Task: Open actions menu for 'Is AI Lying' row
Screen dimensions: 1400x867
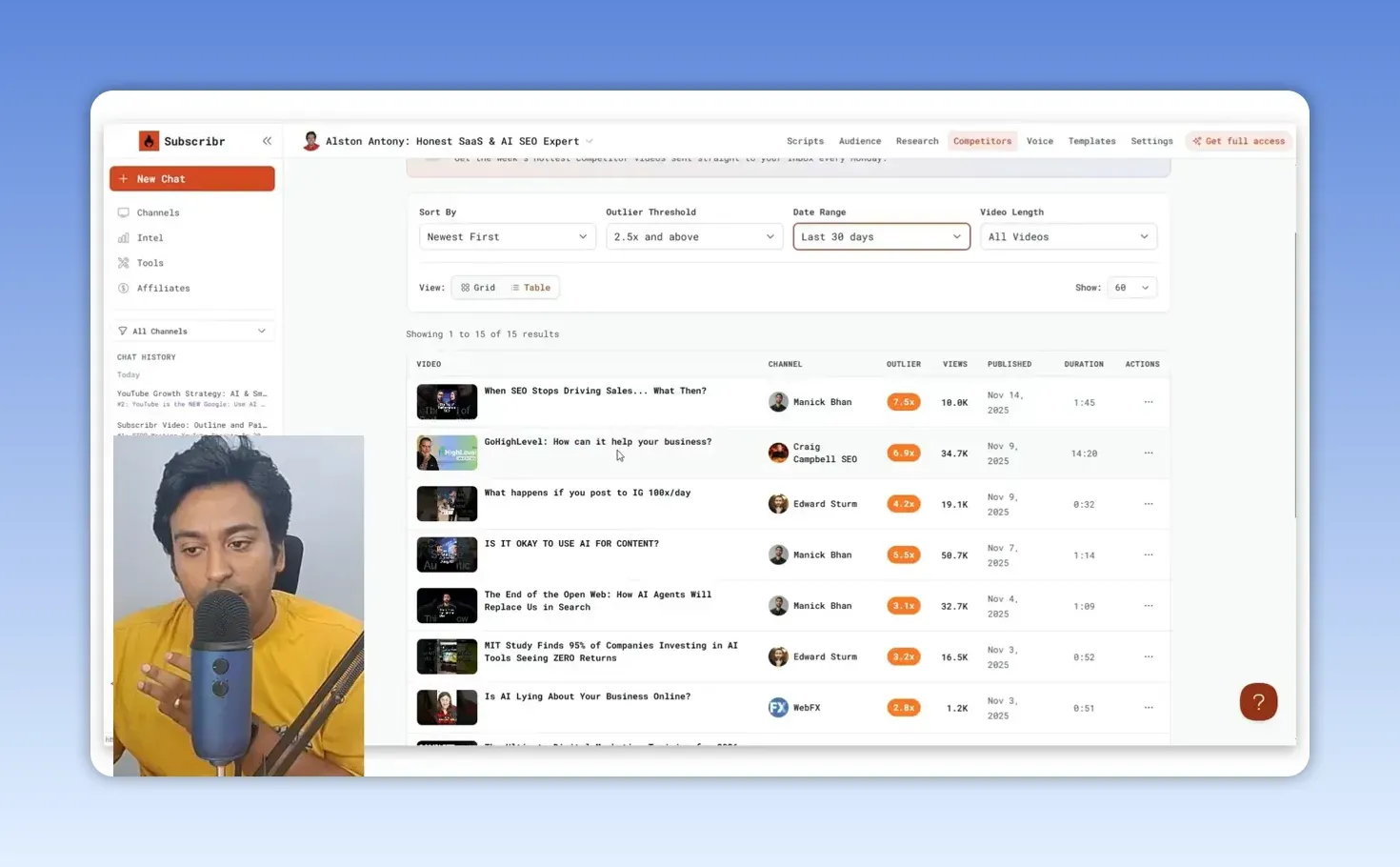Action: [1149, 708]
